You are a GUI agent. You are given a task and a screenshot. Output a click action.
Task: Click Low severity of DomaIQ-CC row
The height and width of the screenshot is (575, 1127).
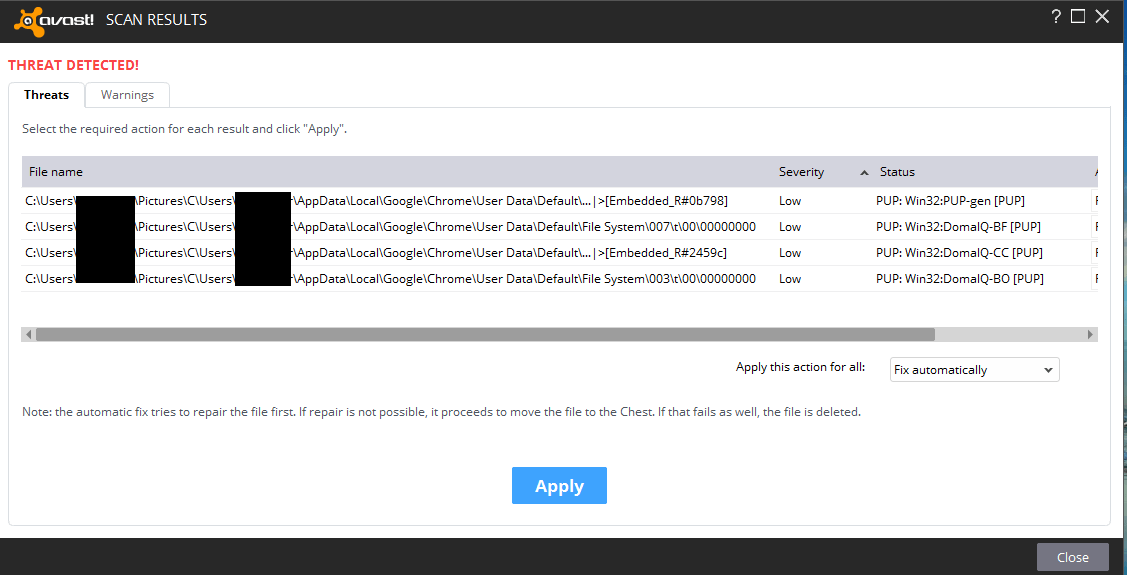tap(790, 252)
